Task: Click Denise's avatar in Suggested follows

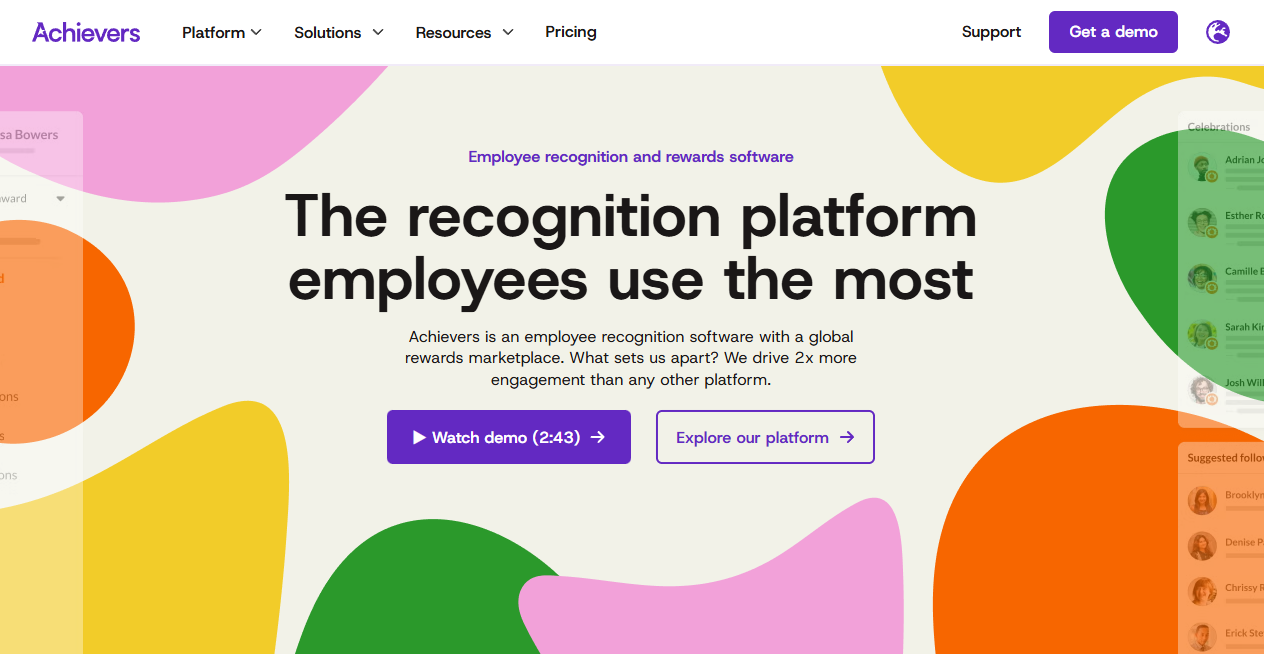Action: (x=1201, y=546)
